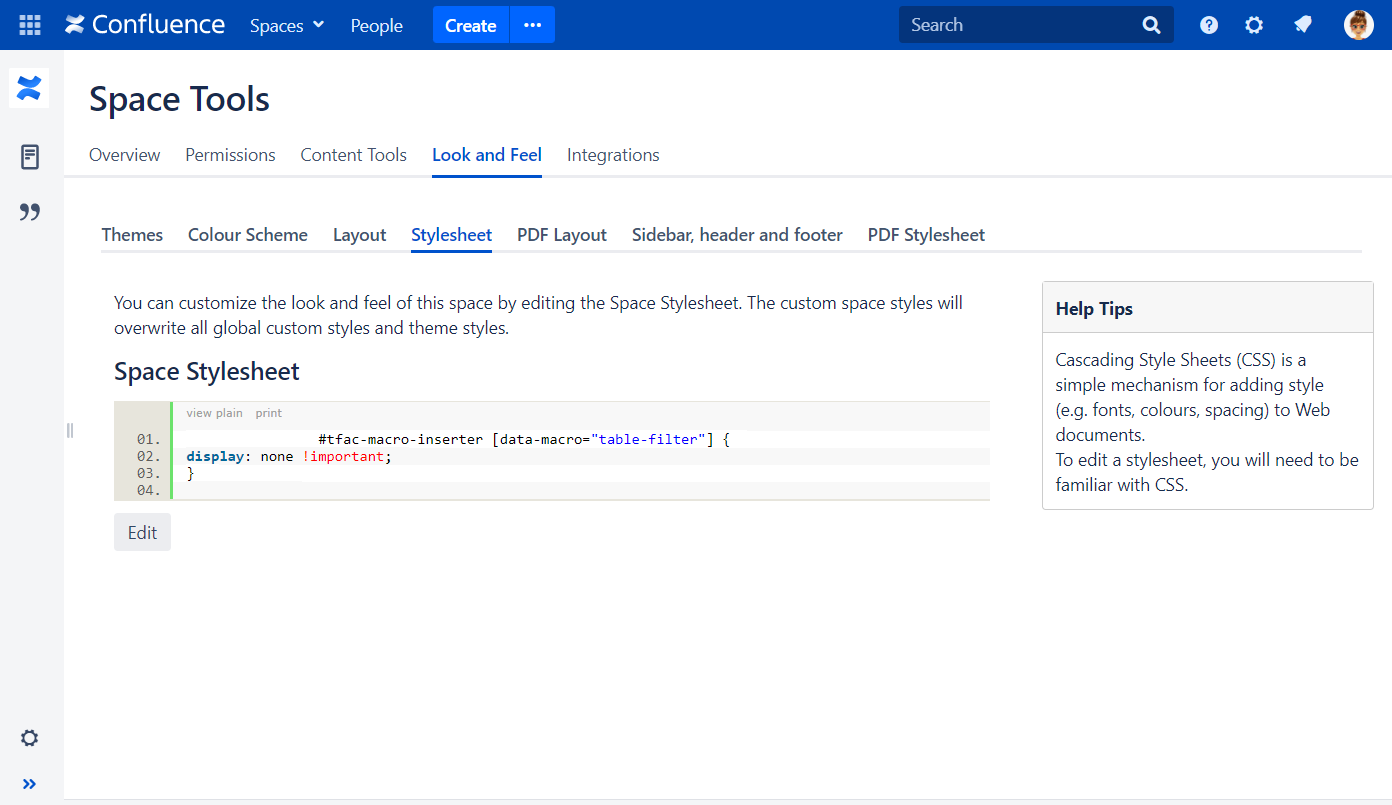Screen dimensions: 1392x805
Task: Open the notifications icon in header
Action: pyautogui.click(x=1302, y=25)
